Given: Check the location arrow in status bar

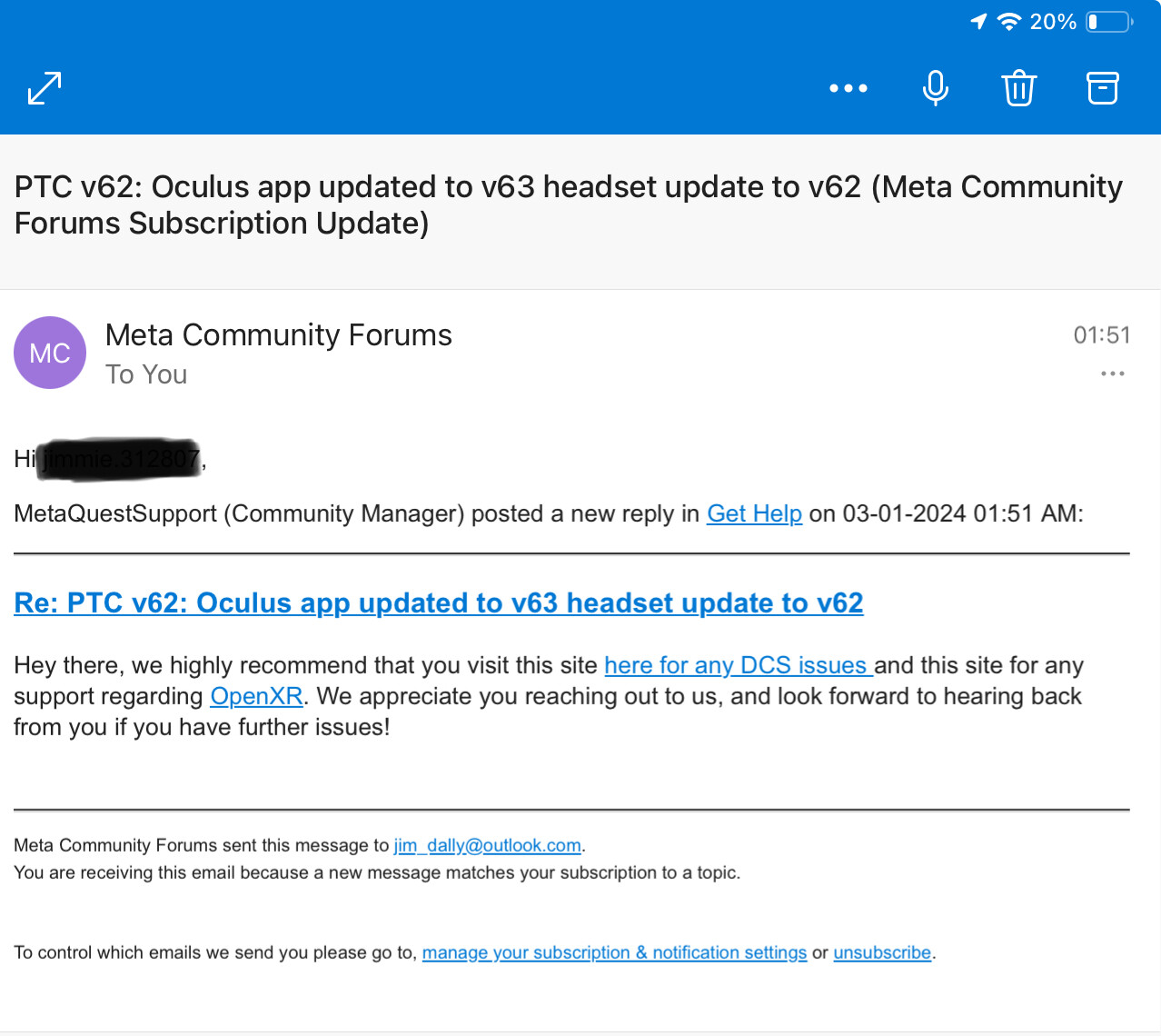Looking at the screenshot, I should [x=978, y=21].
